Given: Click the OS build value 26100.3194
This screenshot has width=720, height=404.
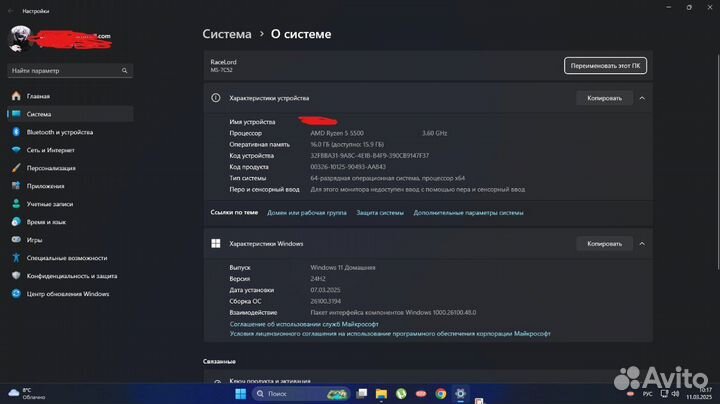Looking at the screenshot, I should 326,301.
